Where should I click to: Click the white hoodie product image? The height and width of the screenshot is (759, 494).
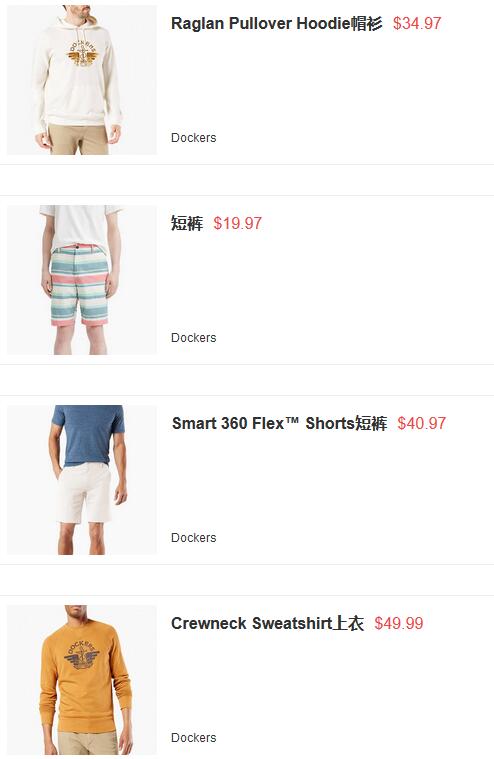point(82,80)
